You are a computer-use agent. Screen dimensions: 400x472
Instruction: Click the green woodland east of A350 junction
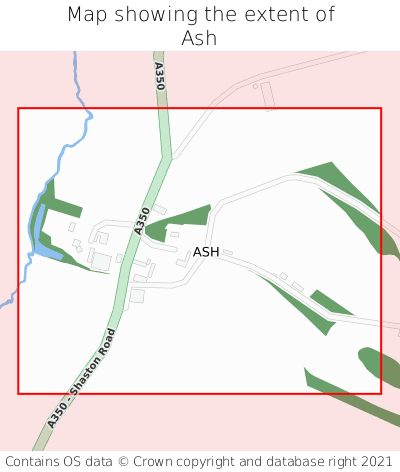click(x=178, y=222)
